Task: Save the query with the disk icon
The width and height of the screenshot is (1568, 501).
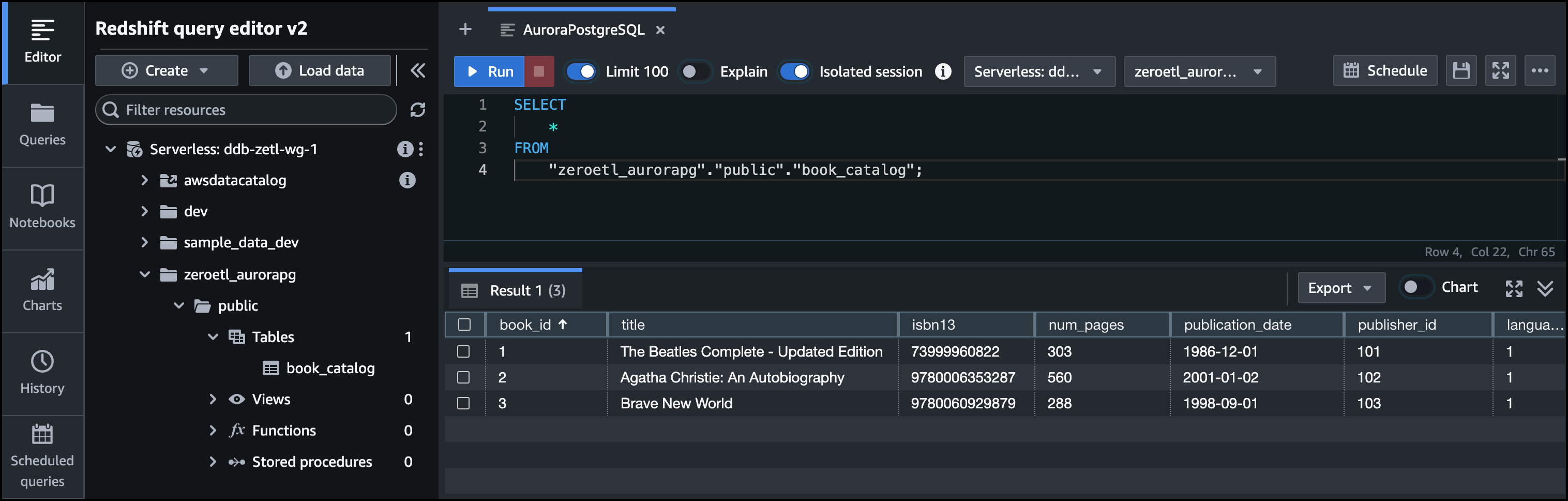Action: click(1461, 71)
